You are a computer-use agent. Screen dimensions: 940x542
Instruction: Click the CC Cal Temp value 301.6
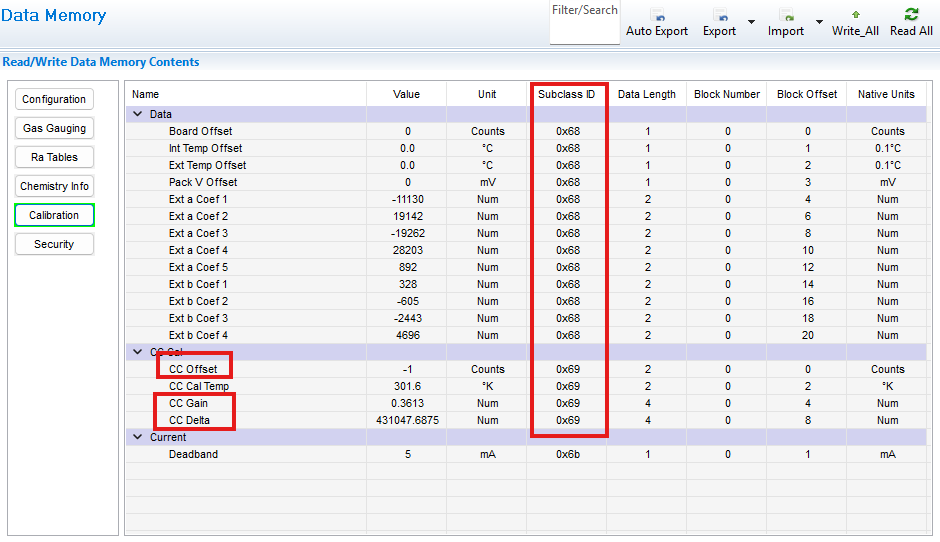click(x=408, y=386)
